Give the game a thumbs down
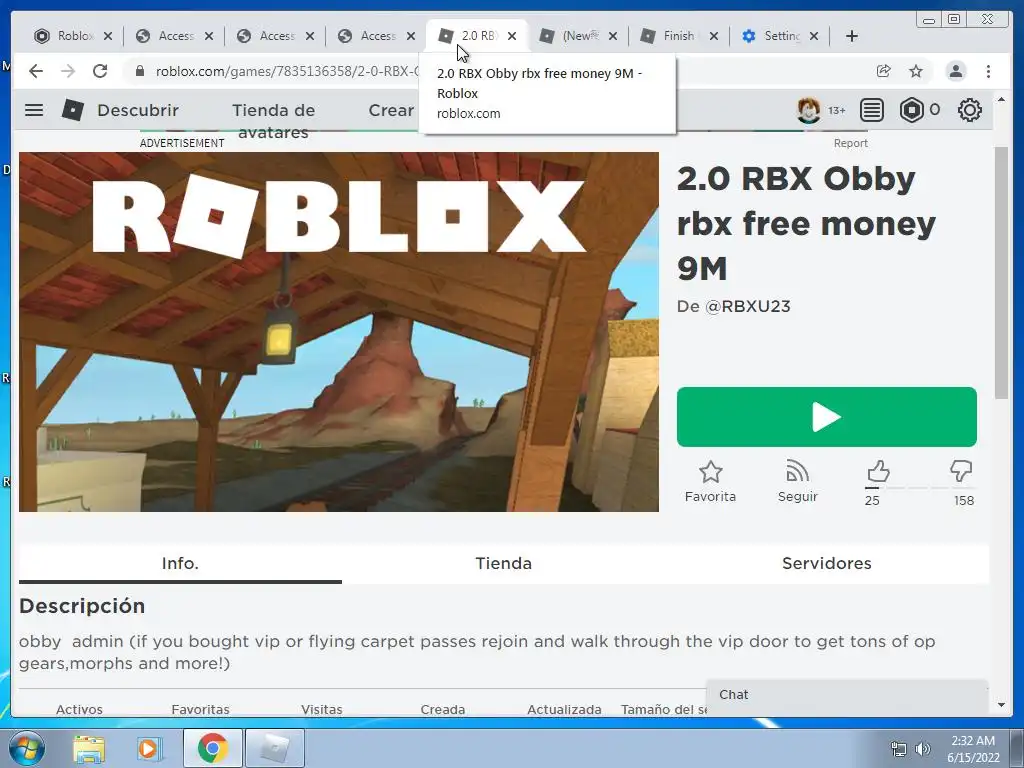Image resolution: width=1024 pixels, height=768 pixels. pos(961,471)
